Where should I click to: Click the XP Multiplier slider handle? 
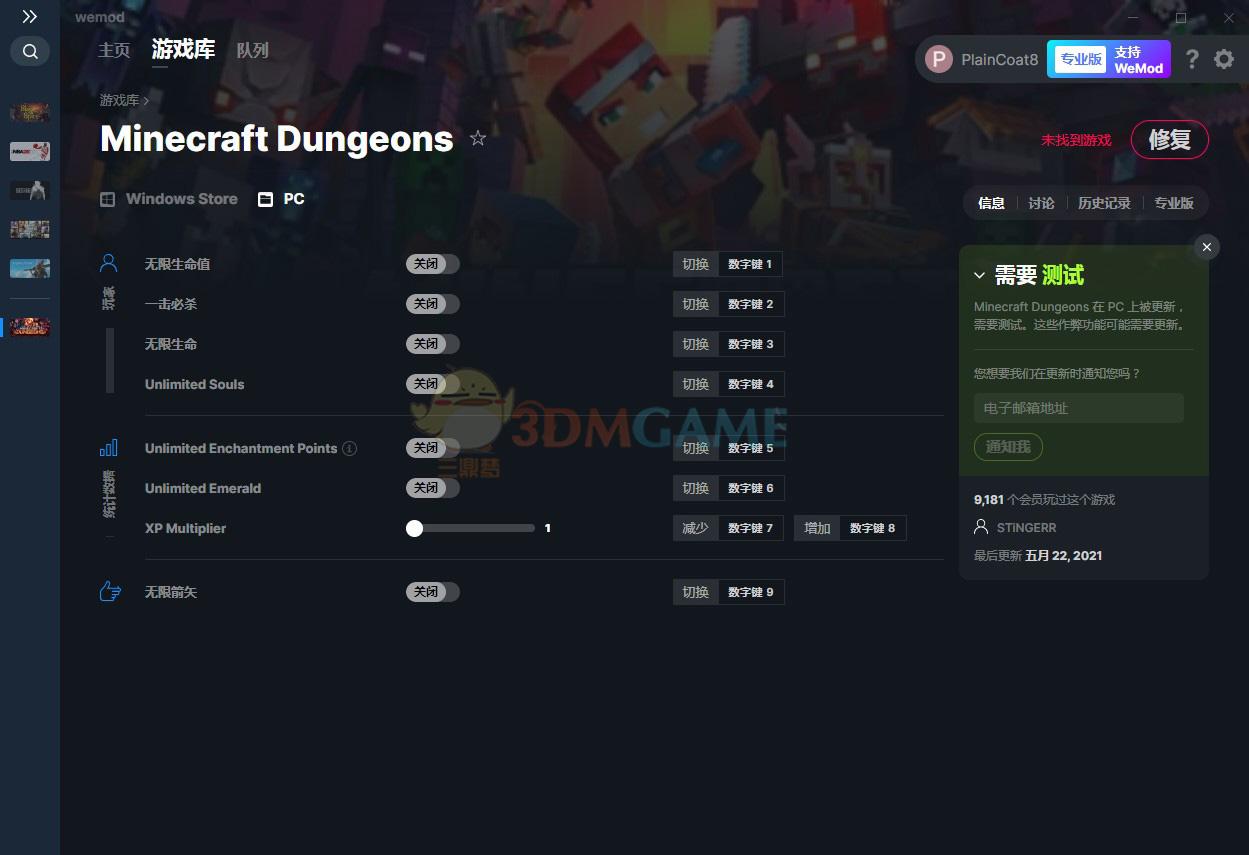click(x=414, y=528)
